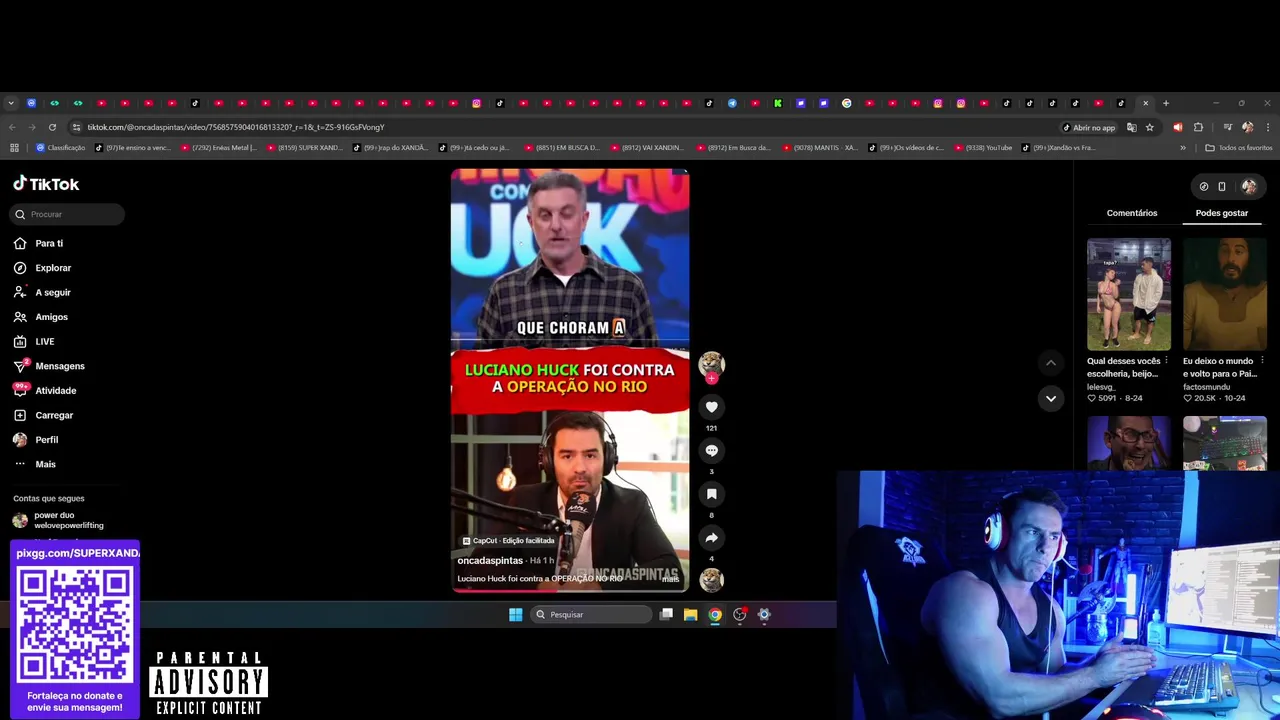
Task: Like the video with the heart
Action: [x=711, y=407]
